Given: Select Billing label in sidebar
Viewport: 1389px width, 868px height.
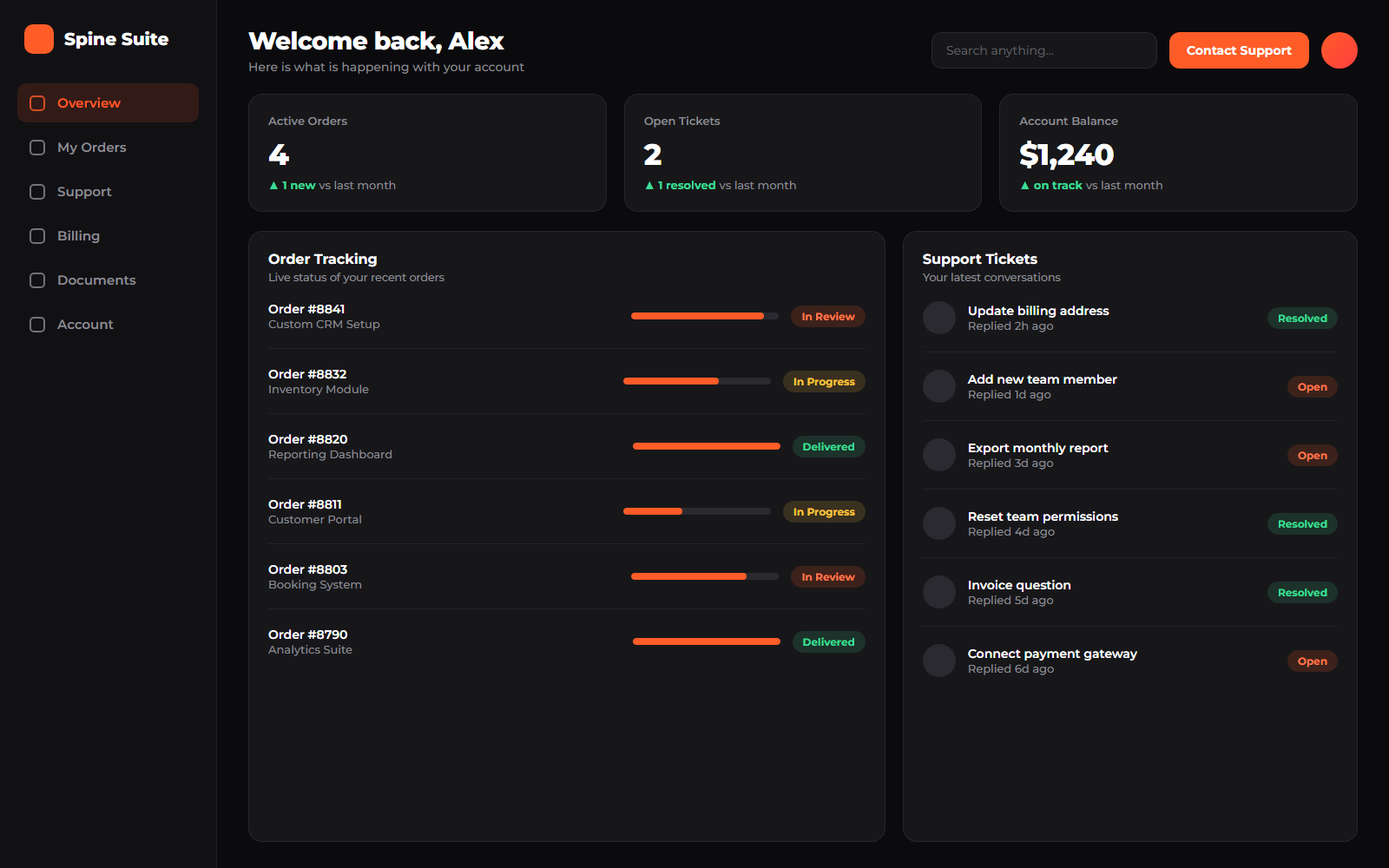Looking at the screenshot, I should click(x=78, y=236).
